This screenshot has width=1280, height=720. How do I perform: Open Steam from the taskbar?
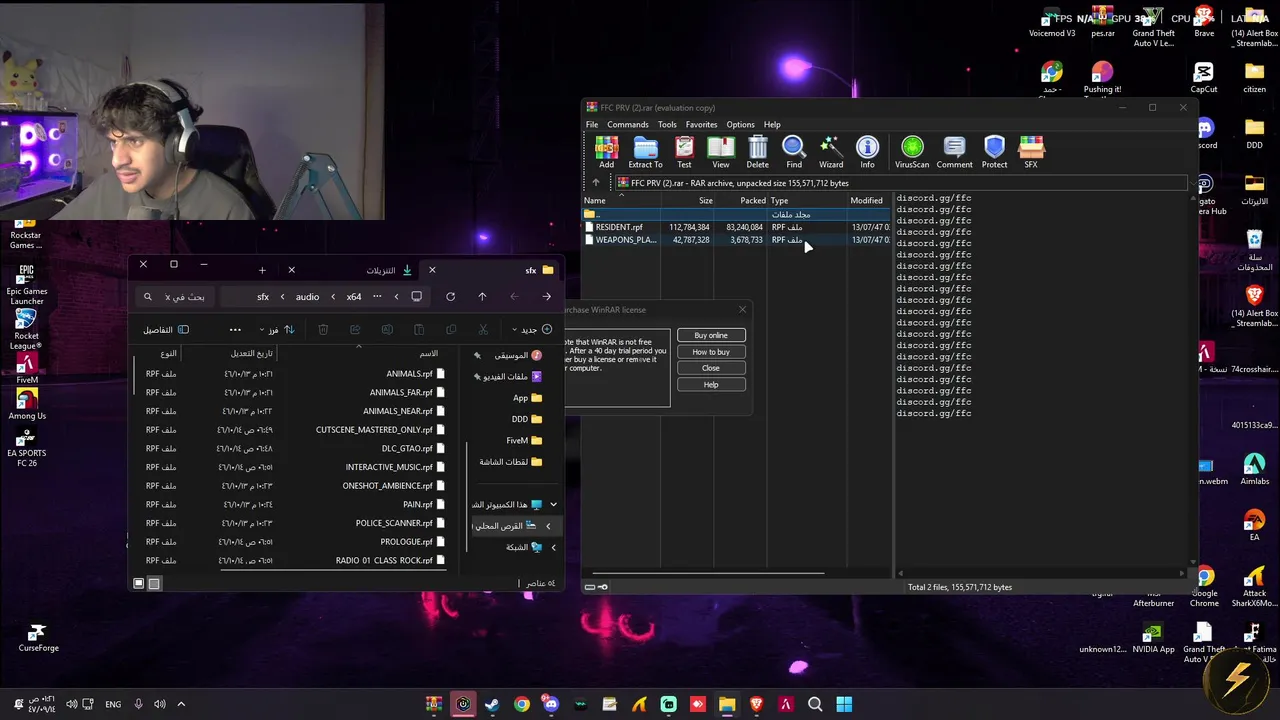[x=492, y=704]
